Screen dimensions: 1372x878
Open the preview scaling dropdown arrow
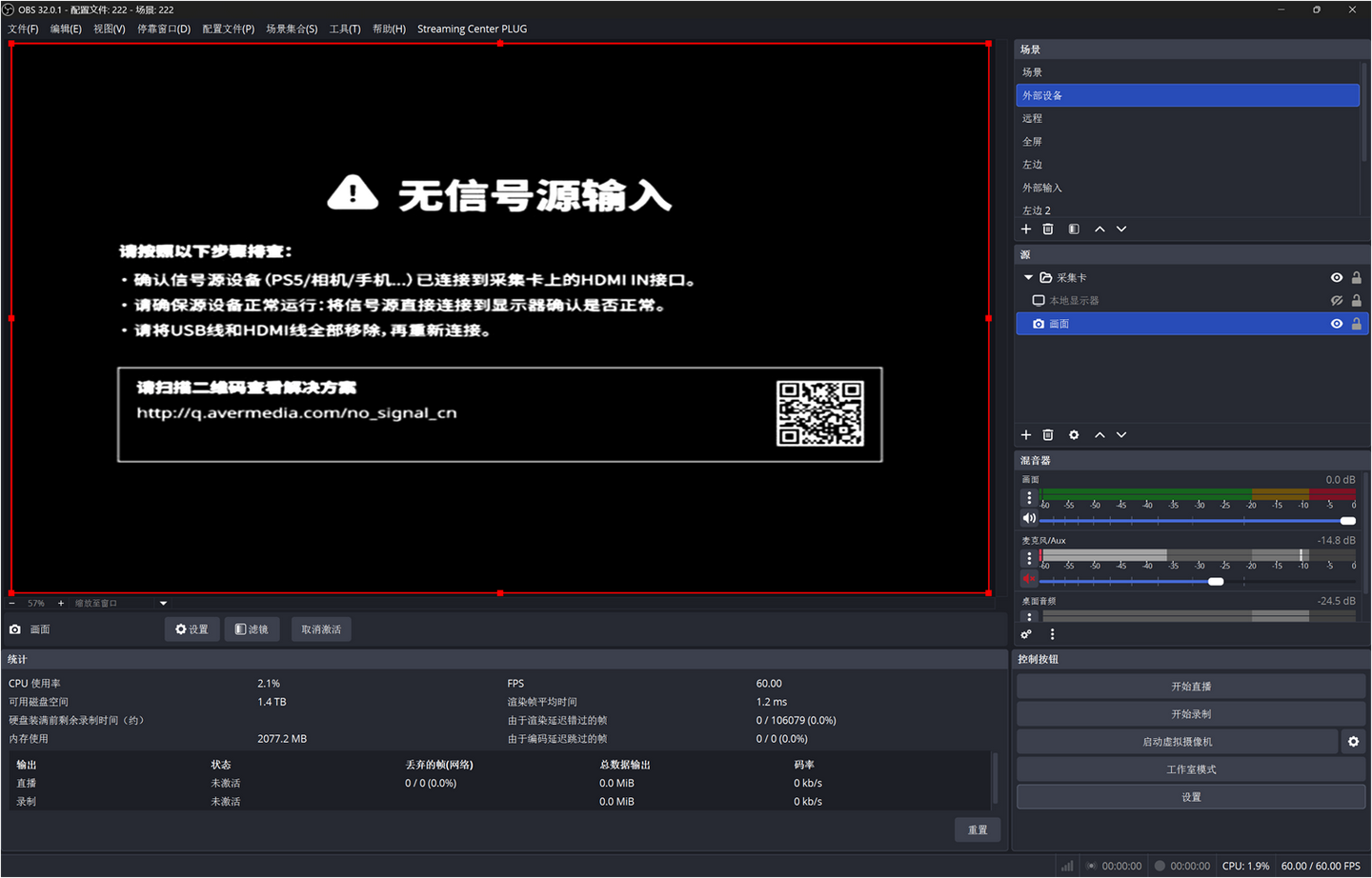[163, 603]
